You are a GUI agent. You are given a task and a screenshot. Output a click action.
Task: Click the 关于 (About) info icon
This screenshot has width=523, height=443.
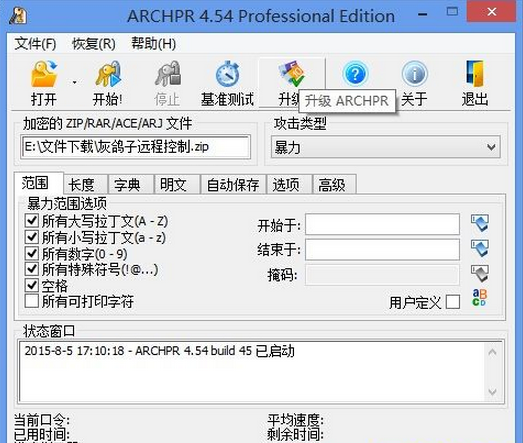(x=414, y=74)
